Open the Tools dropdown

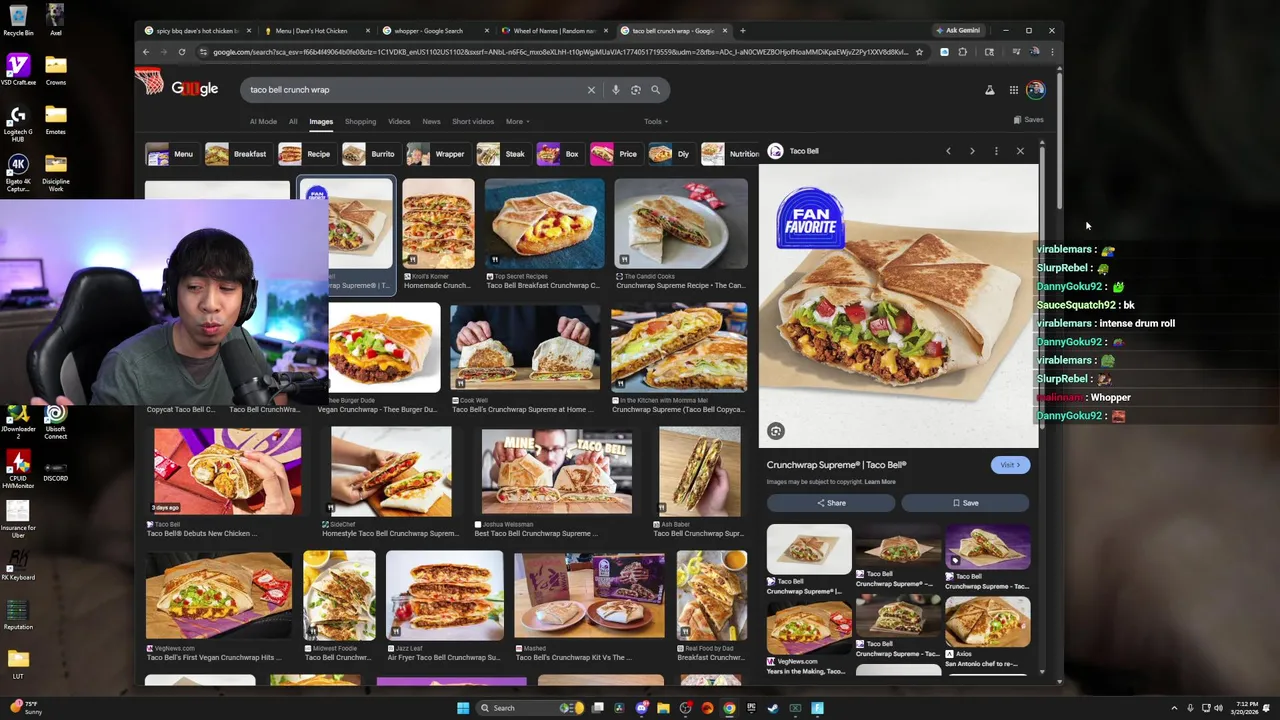[656, 122]
